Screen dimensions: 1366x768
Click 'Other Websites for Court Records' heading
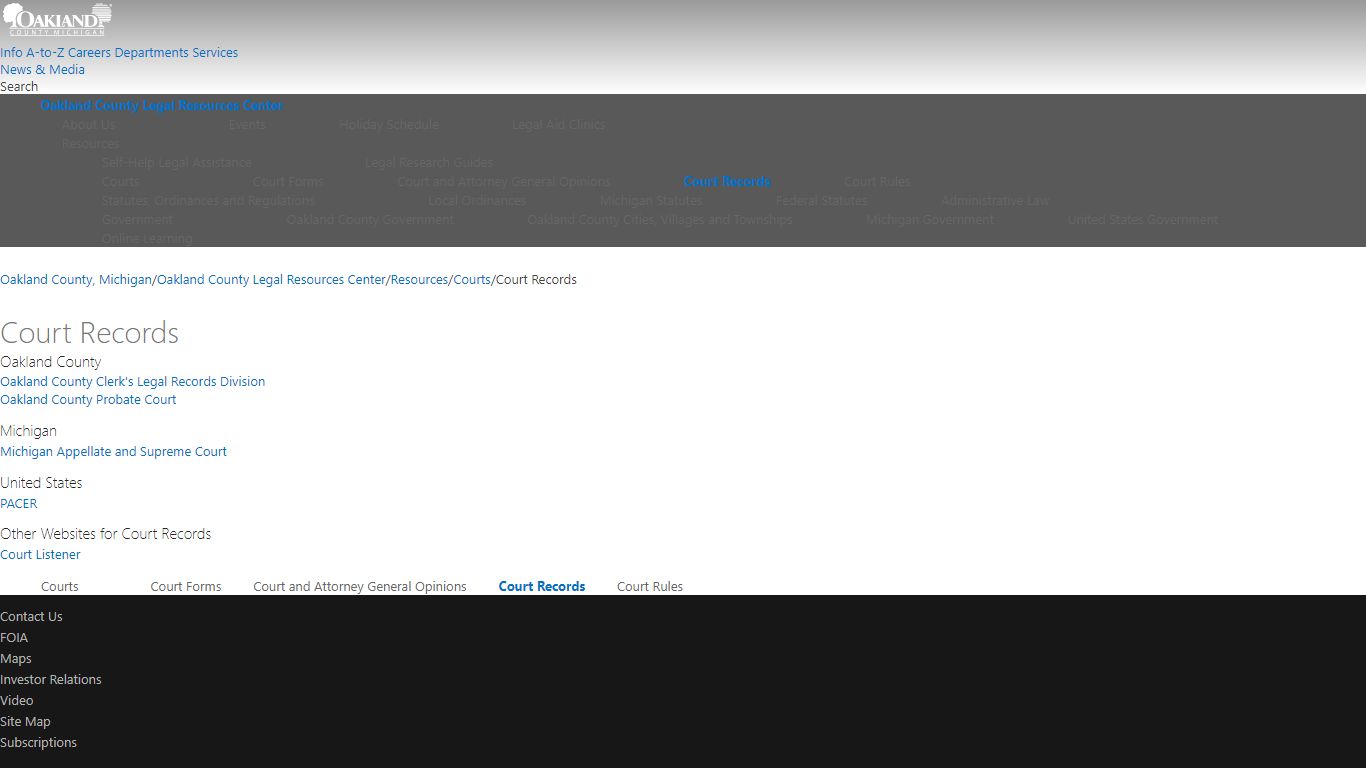click(x=106, y=534)
